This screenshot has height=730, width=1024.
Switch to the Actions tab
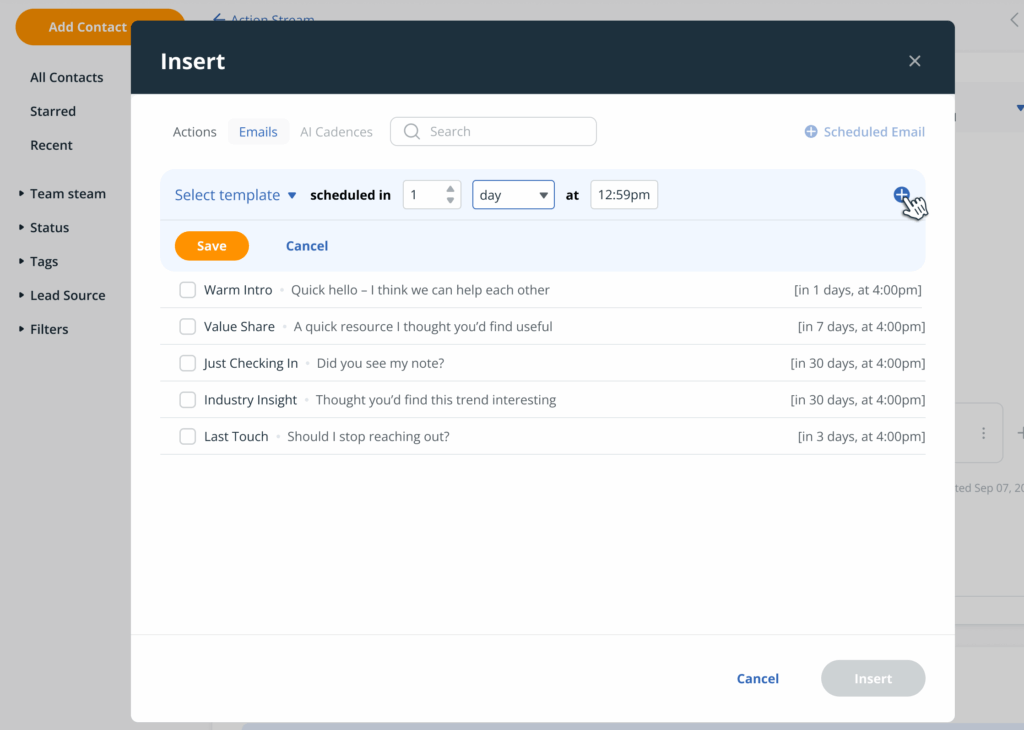pos(194,131)
